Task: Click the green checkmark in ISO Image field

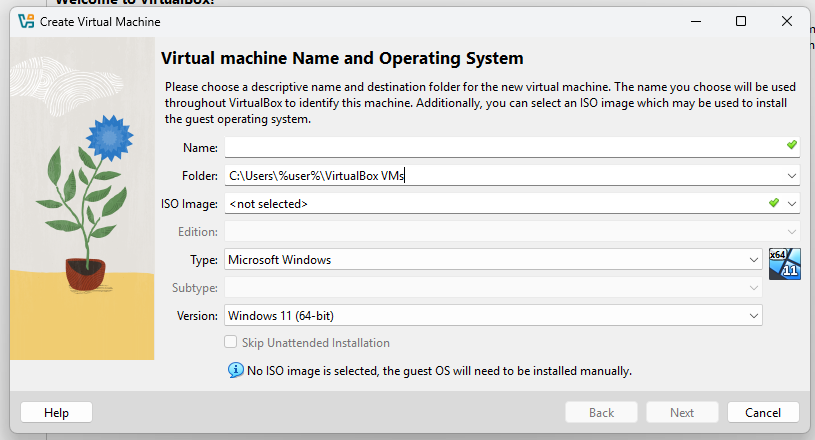Action: pyautogui.click(x=774, y=203)
